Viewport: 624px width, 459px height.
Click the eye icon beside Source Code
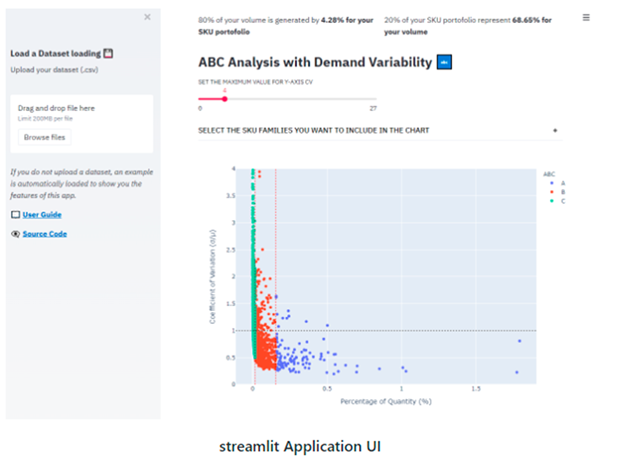(15, 233)
